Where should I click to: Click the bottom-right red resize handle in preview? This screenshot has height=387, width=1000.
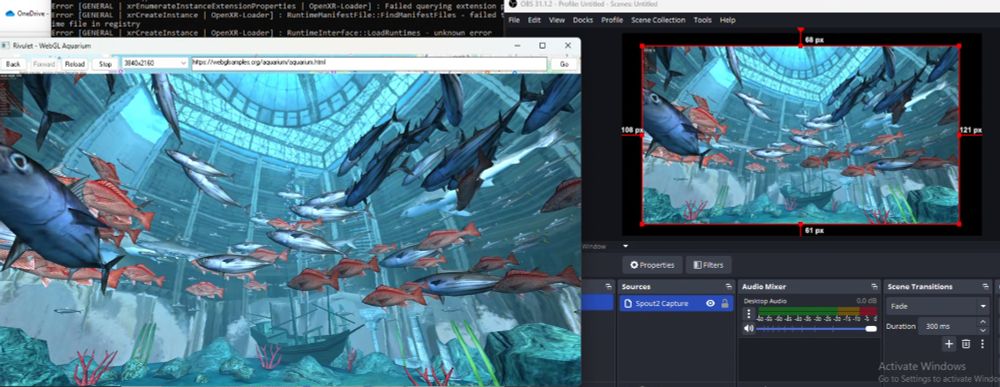pos(959,224)
